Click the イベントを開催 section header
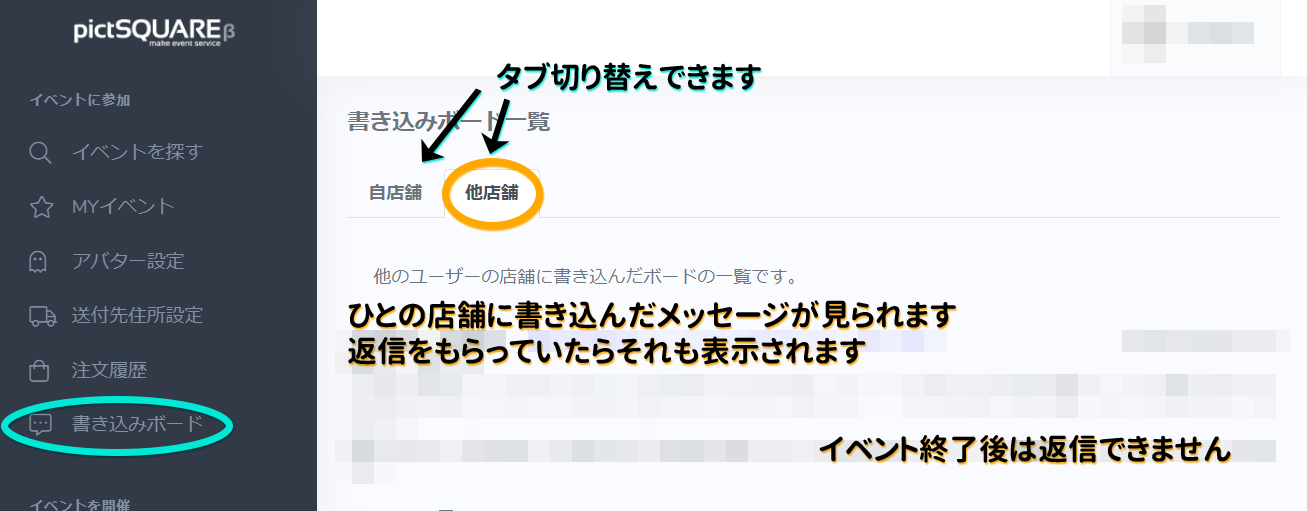This screenshot has width=1307, height=511. point(80,504)
